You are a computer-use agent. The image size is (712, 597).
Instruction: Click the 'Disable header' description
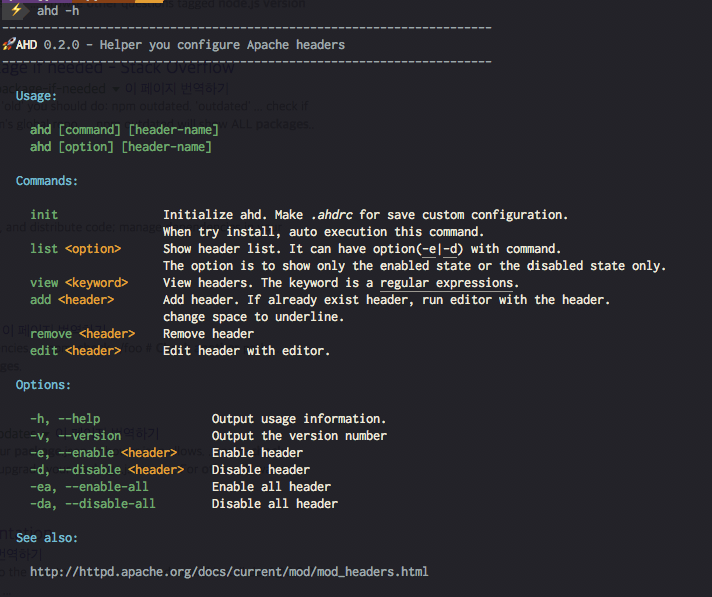point(261,470)
